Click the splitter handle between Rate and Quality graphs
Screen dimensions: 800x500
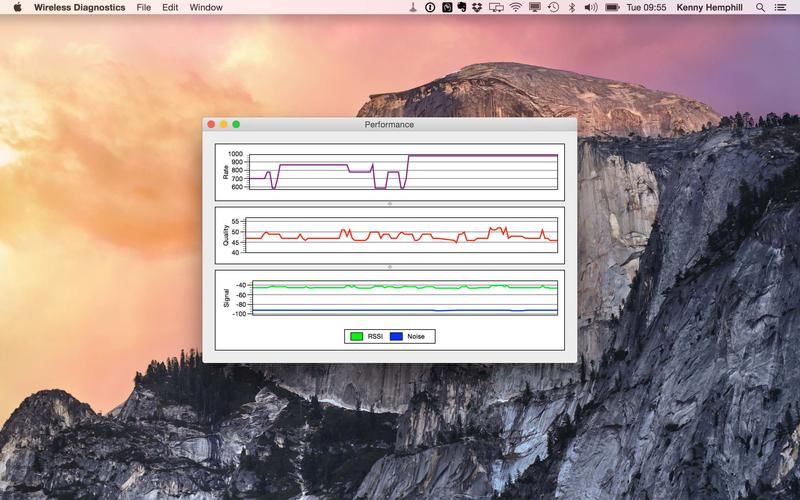(390, 204)
